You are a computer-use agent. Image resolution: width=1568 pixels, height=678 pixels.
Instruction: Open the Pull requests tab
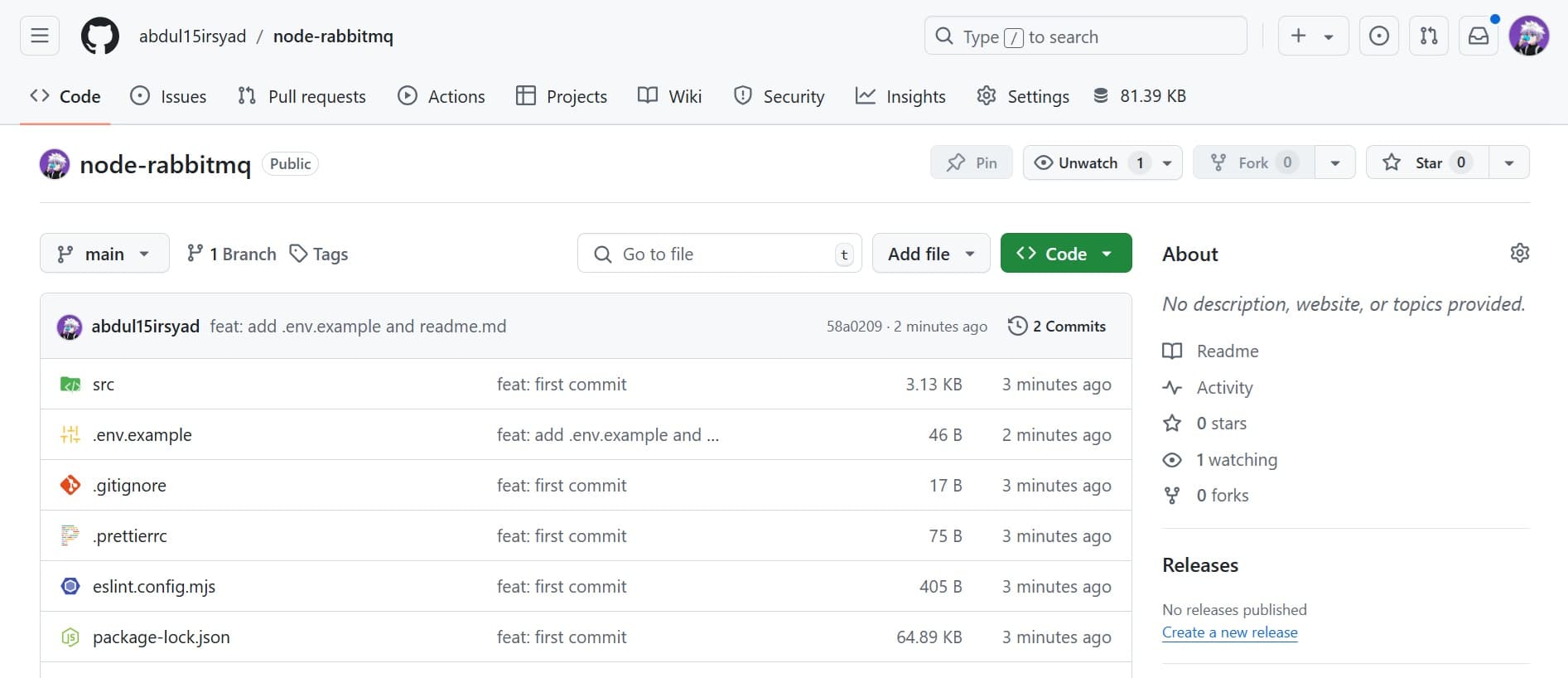[302, 96]
